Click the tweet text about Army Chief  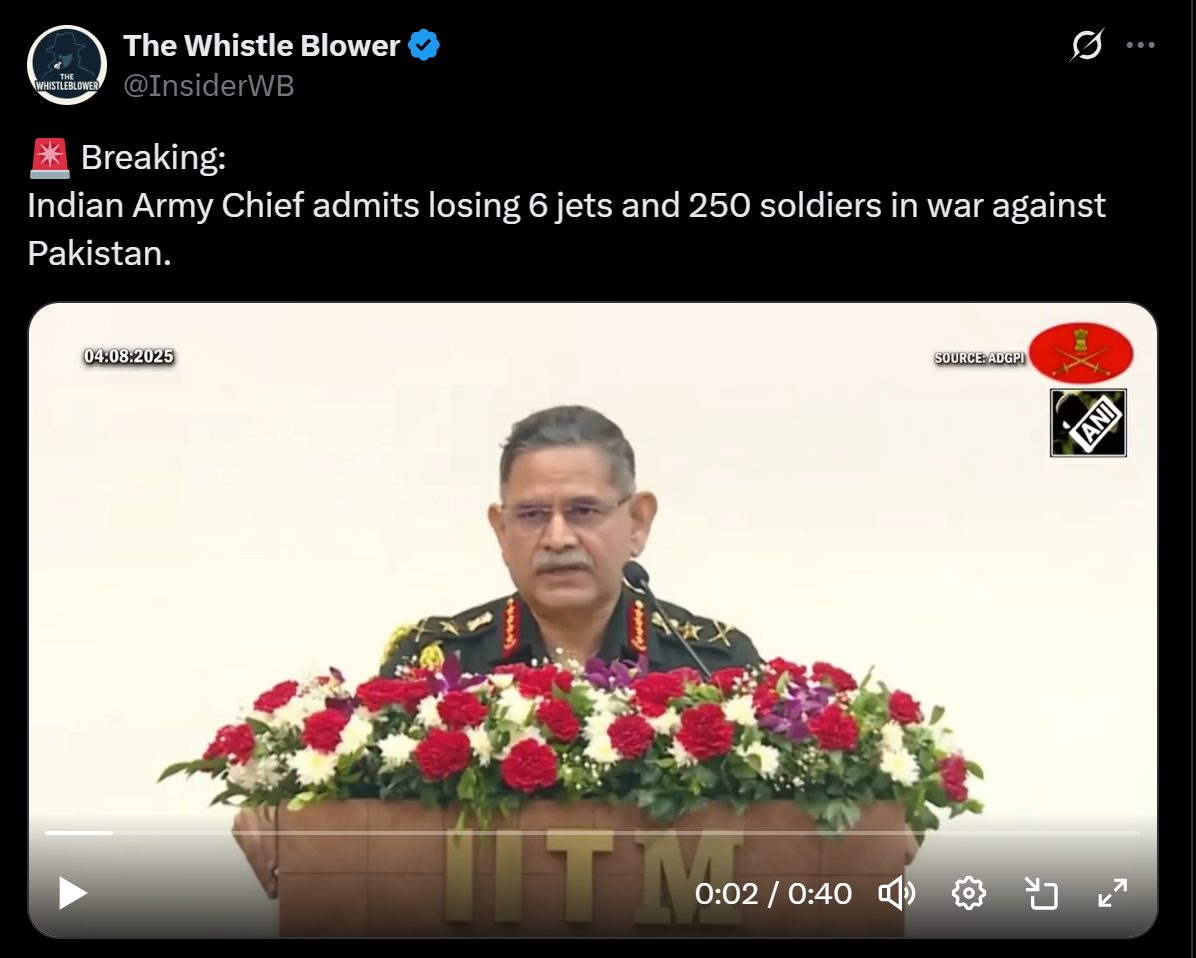(566, 229)
